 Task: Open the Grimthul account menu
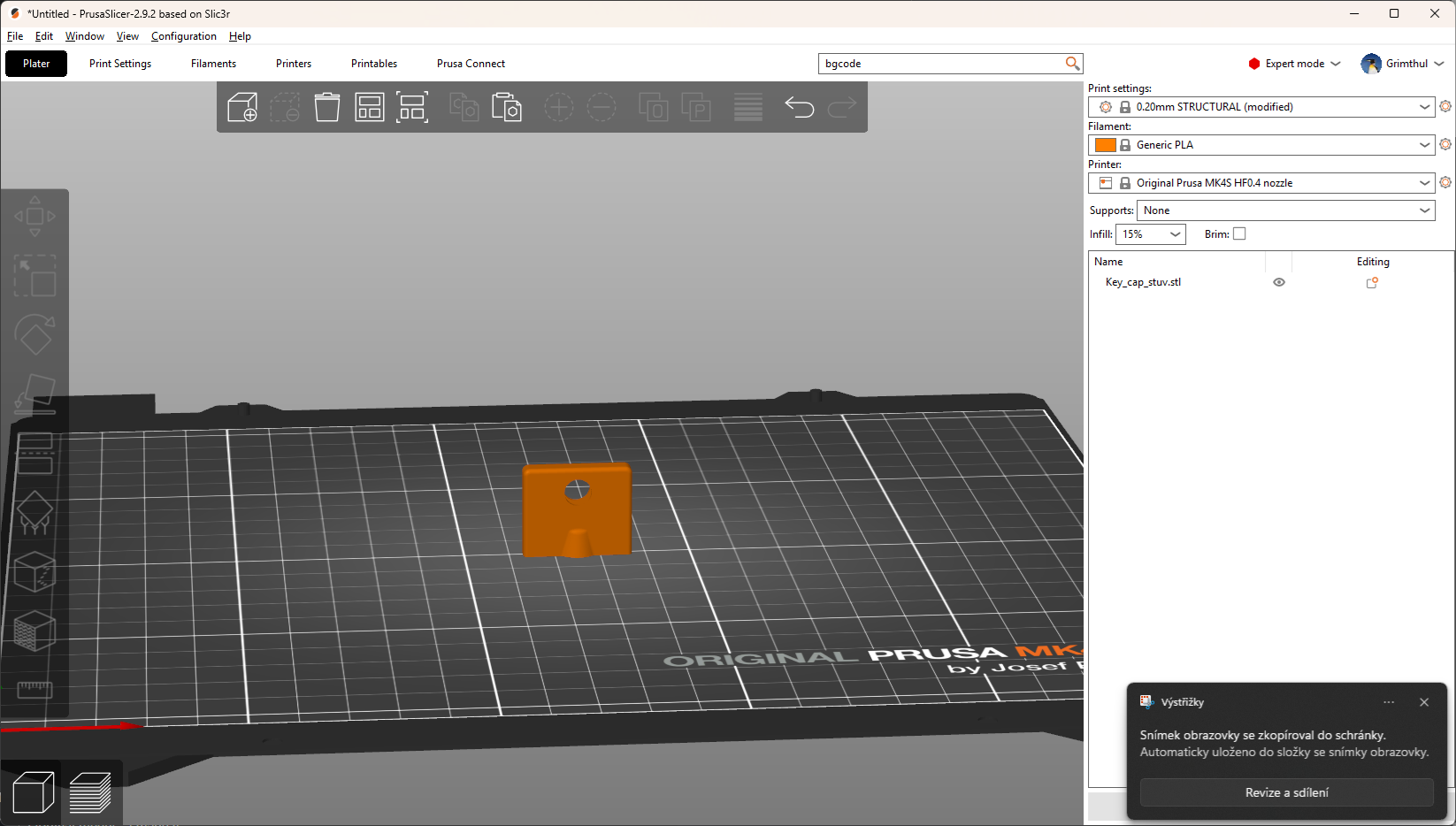(x=1403, y=64)
